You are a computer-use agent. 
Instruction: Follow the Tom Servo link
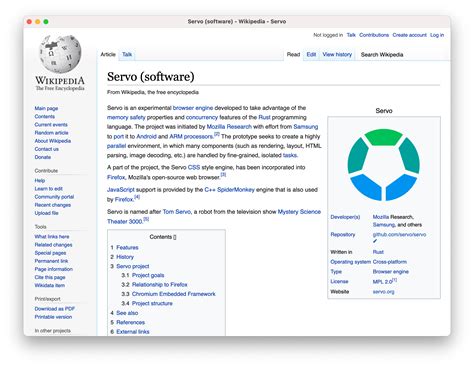click(177, 212)
